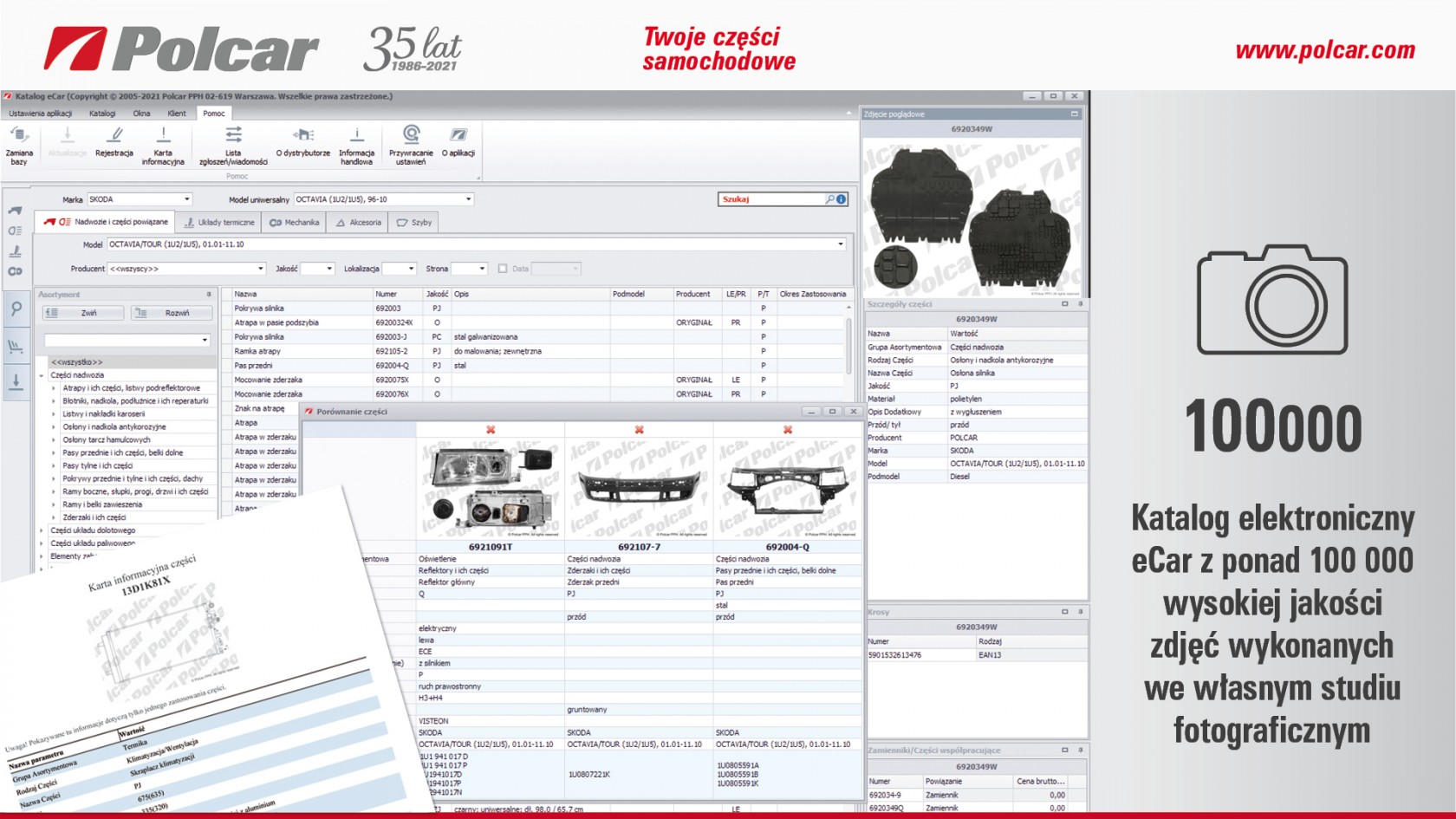The height and width of the screenshot is (819, 1456).
Task: Click the pin icon of Szczegóły części panel
Action: click(x=1080, y=304)
